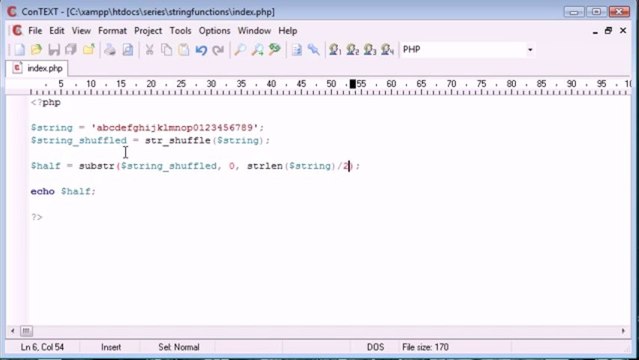Click the '<?php' opening tag line
Image resolution: width=639 pixels, height=360 pixels.
coord(46,103)
